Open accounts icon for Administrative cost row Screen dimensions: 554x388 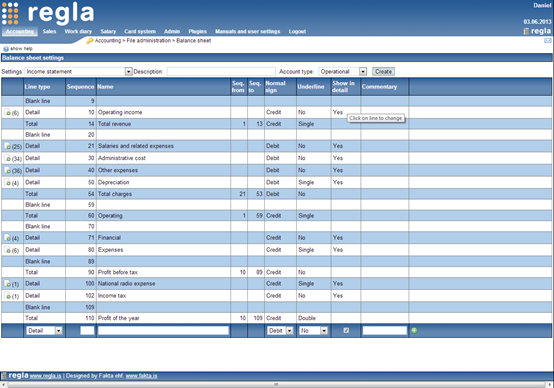pos(7,158)
